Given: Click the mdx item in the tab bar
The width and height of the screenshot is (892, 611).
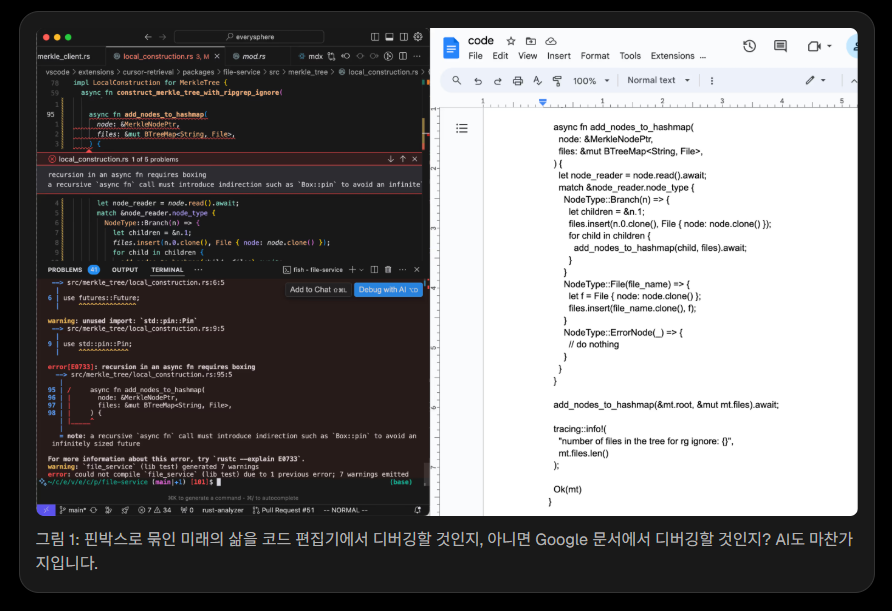Looking at the screenshot, I should click(311, 56).
